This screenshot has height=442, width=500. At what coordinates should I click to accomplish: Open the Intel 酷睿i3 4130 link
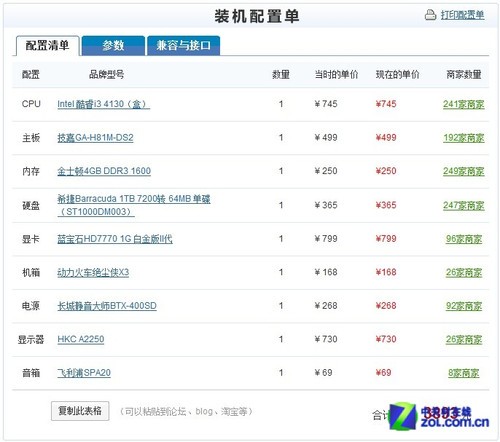(x=103, y=104)
